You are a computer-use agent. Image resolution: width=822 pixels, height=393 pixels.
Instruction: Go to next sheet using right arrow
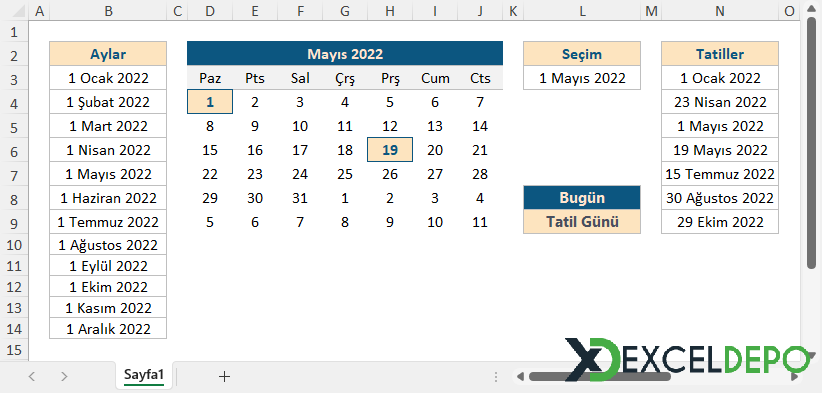click(64, 376)
